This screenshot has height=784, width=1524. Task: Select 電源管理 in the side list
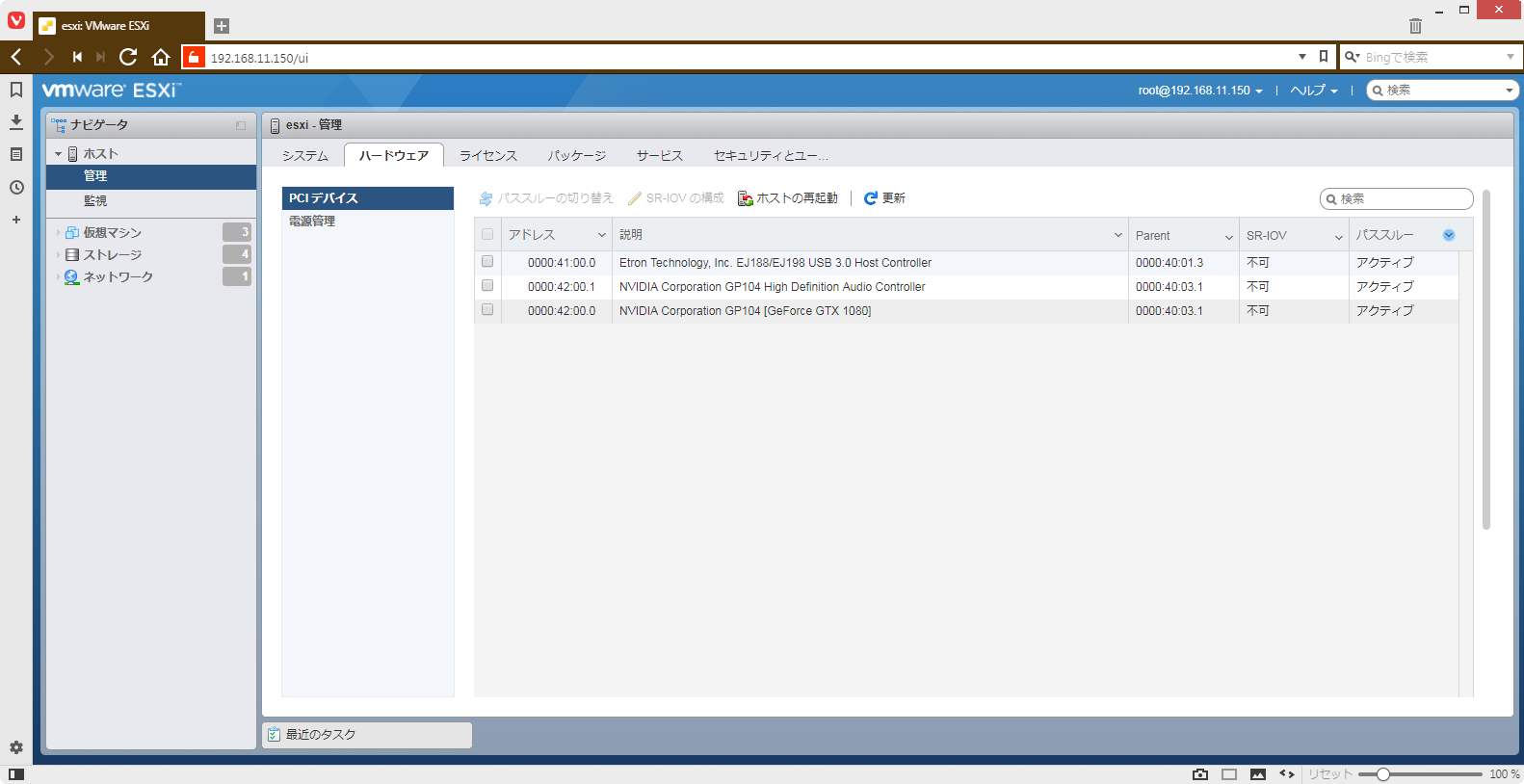(x=367, y=222)
